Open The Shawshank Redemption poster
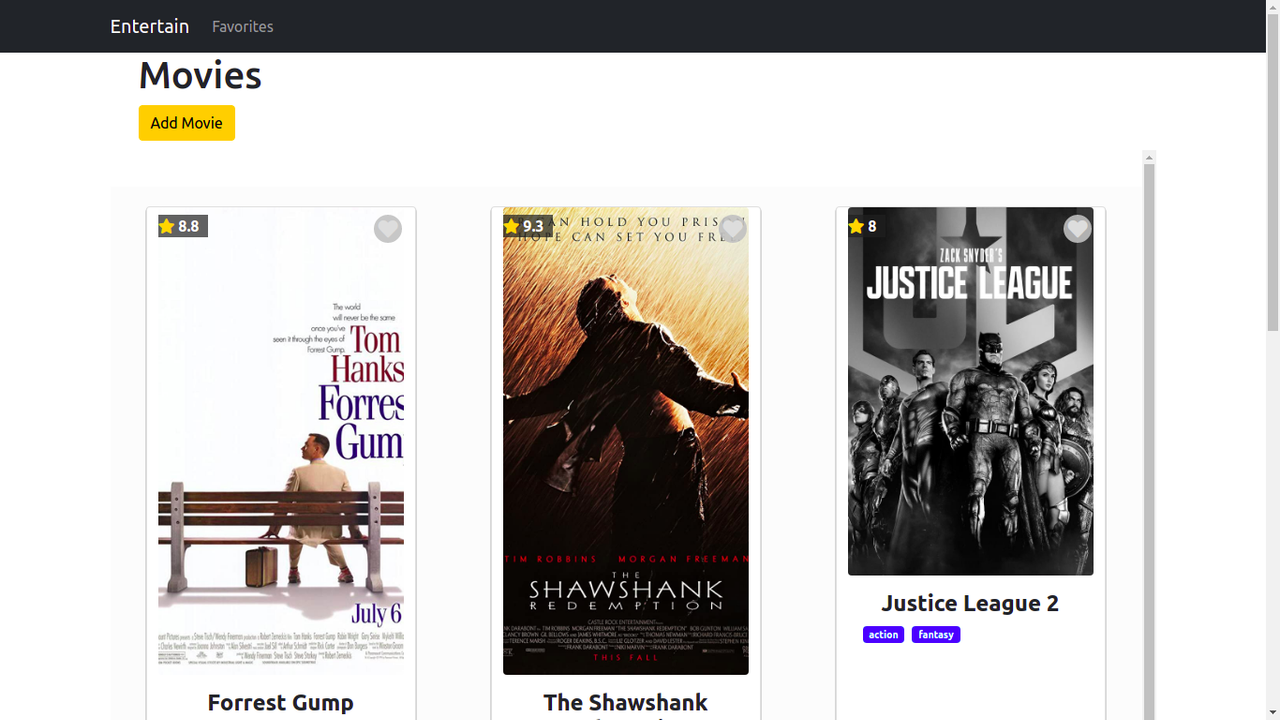The image size is (1280, 720). point(626,441)
